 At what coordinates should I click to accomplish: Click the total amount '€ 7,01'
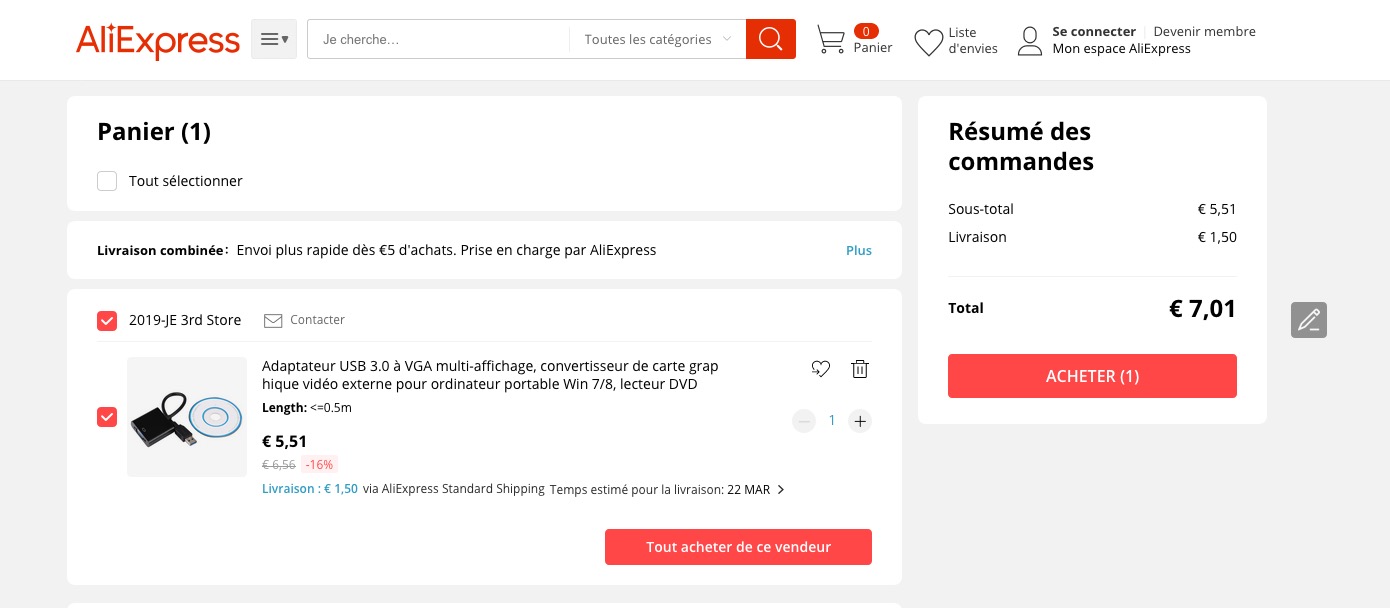click(1203, 309)
